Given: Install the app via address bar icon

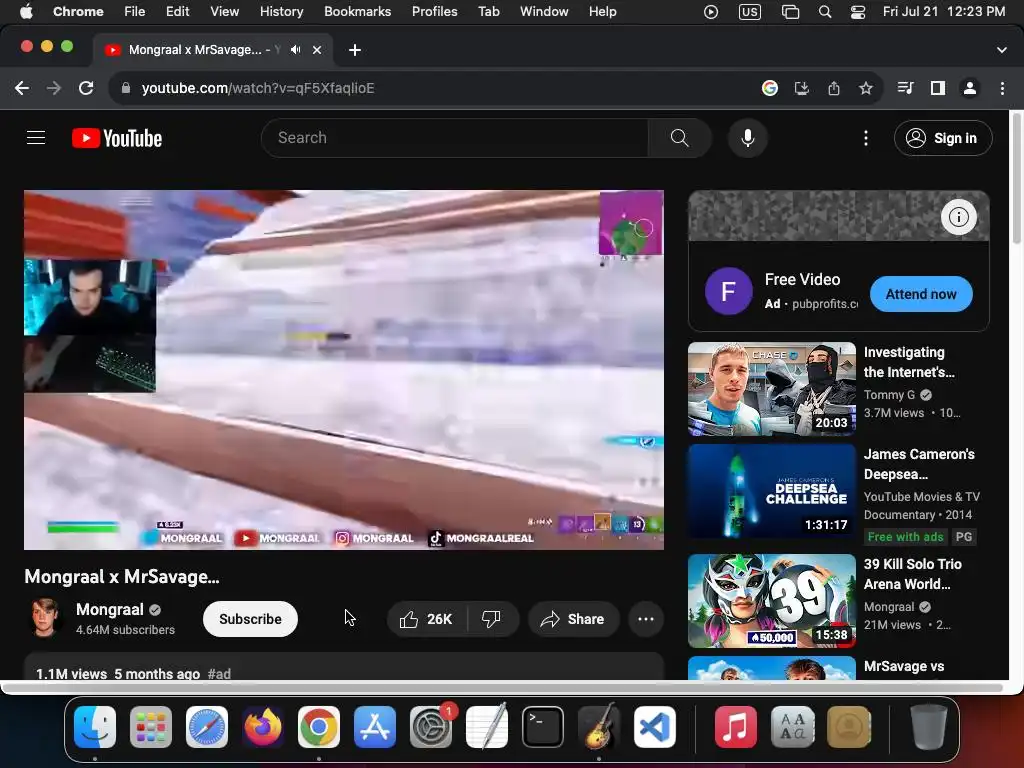Looking at the screenshot, I should click(x=802, y=88).
